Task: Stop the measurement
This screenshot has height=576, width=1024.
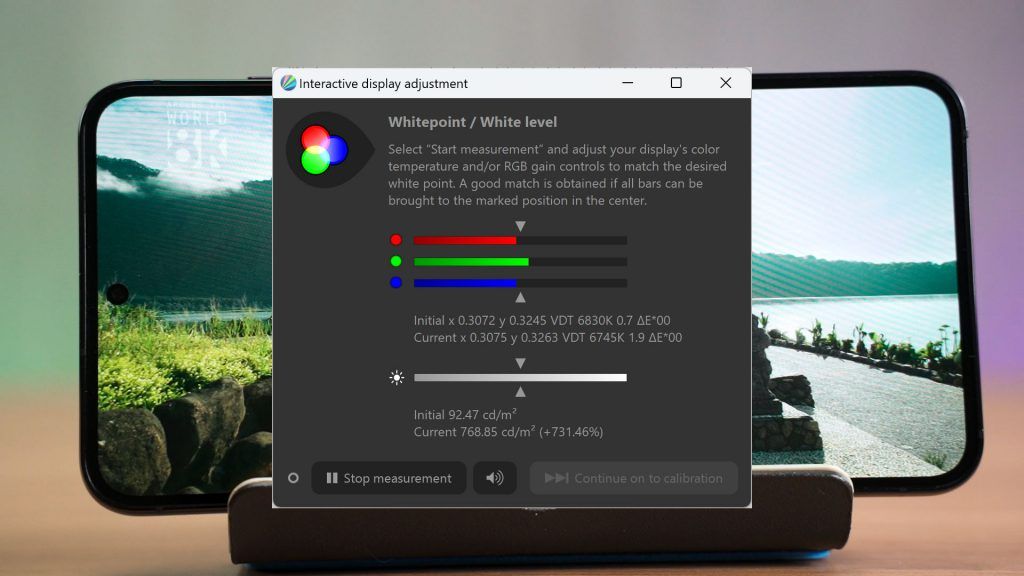Action: coord(389,478)
